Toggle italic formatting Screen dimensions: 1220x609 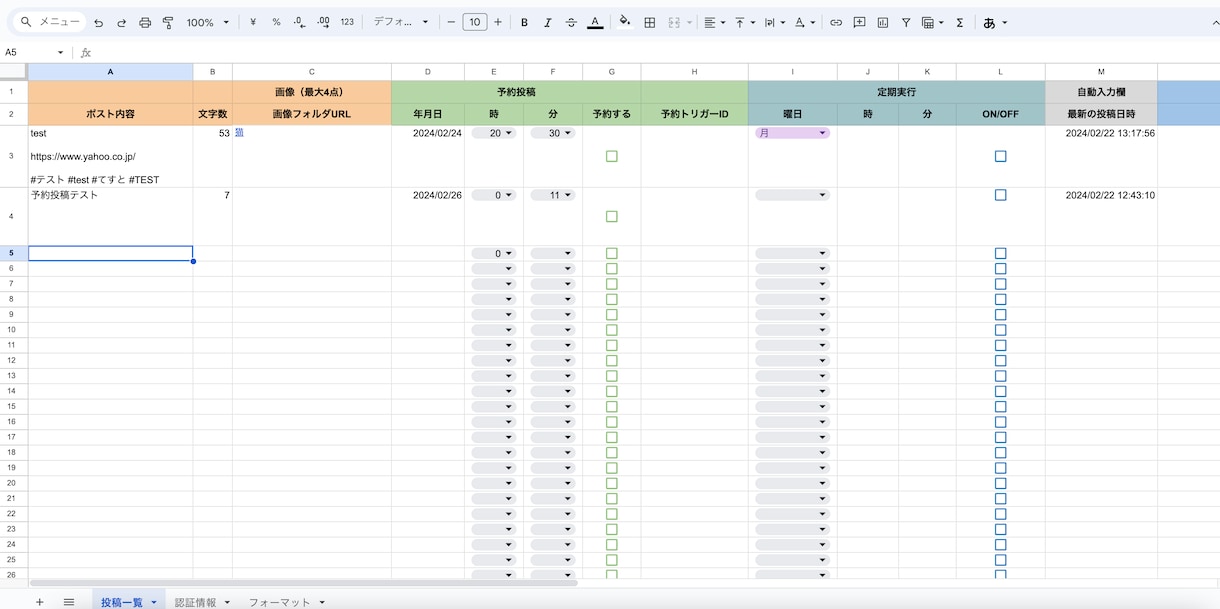tap(547, 22)
